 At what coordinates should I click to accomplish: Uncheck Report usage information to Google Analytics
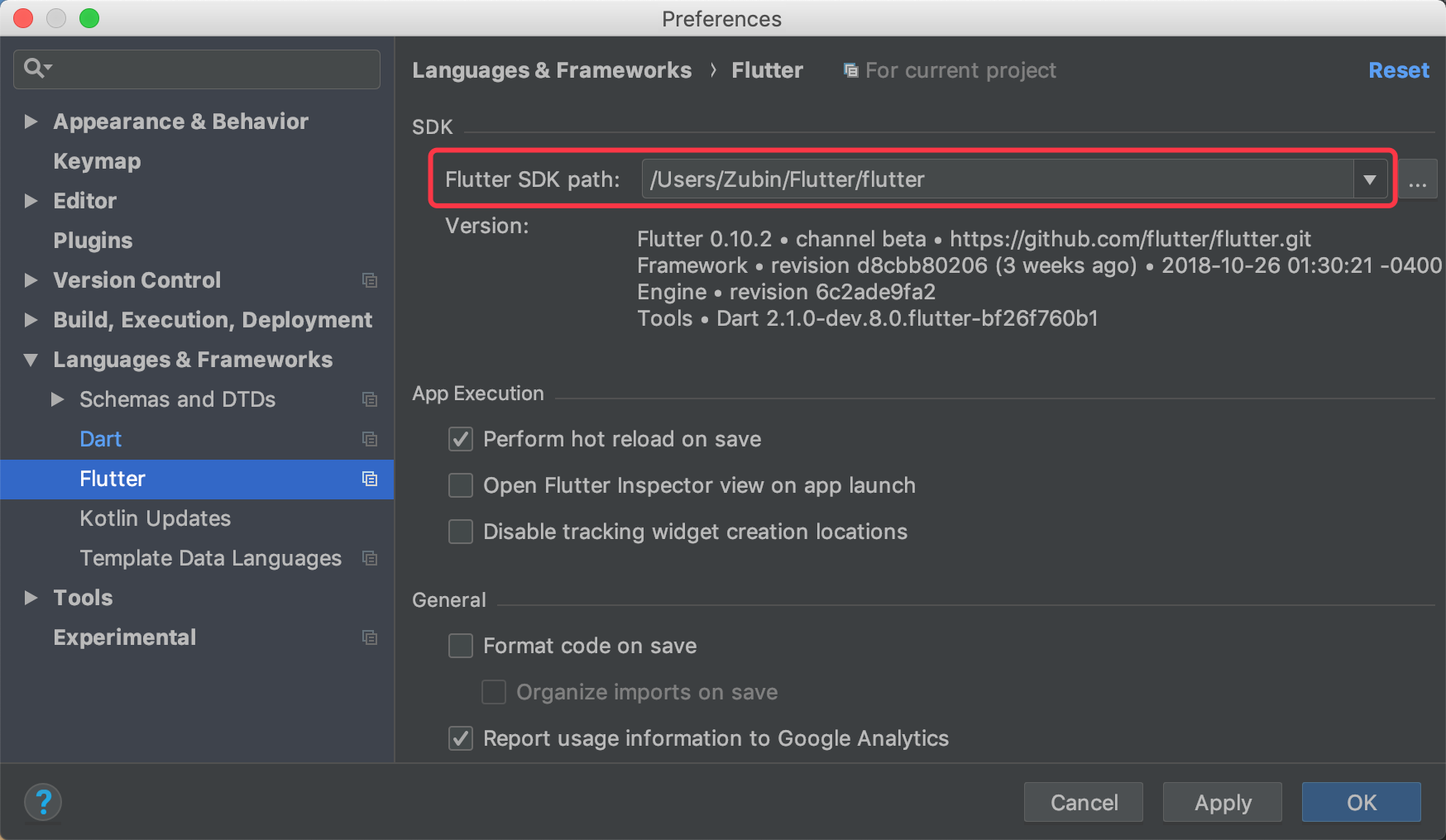coord(461,738)
